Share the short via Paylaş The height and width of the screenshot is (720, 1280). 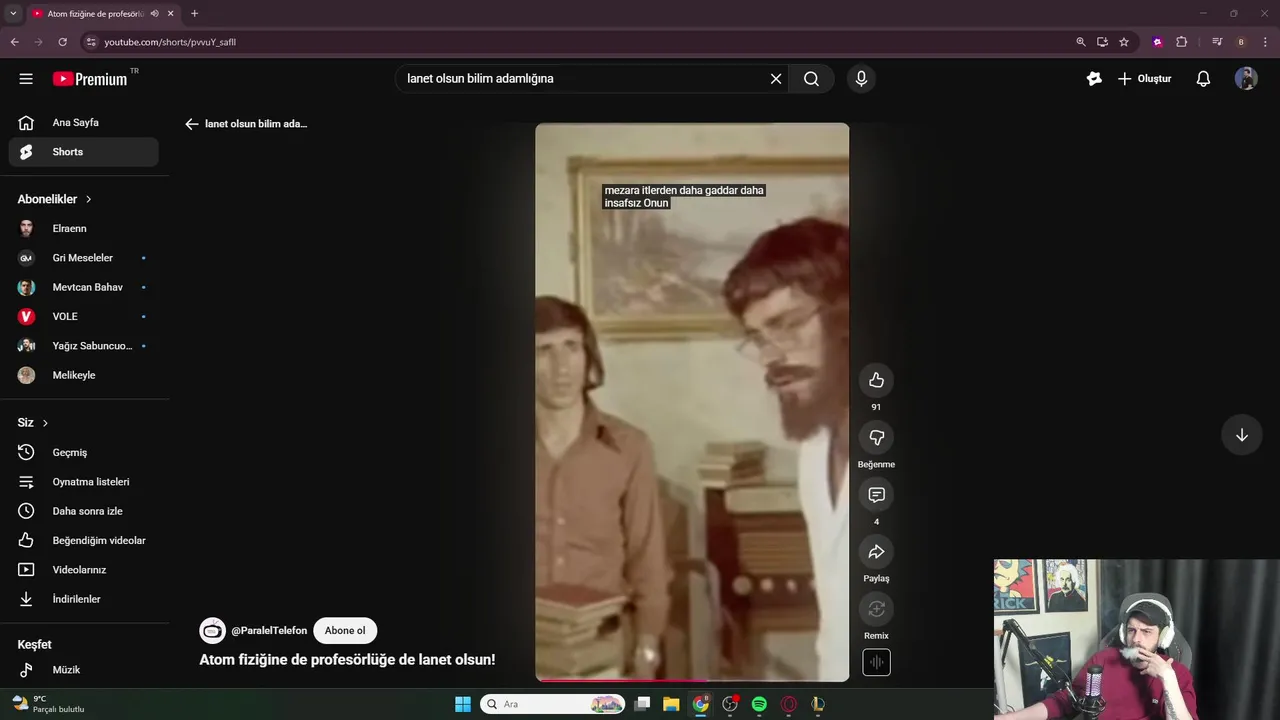(876, 552)
